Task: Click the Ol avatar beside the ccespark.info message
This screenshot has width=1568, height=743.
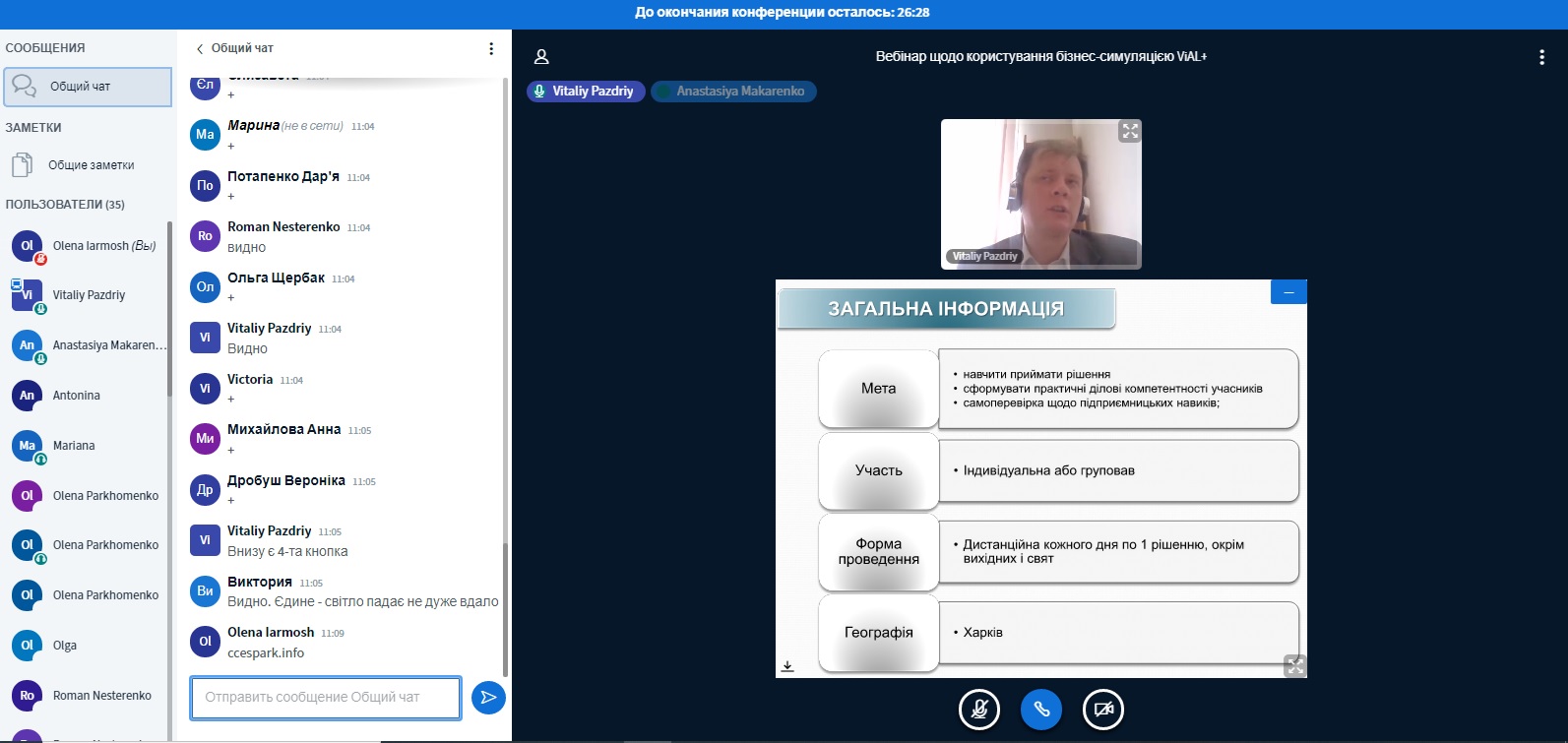Action: tap(205, 642)
